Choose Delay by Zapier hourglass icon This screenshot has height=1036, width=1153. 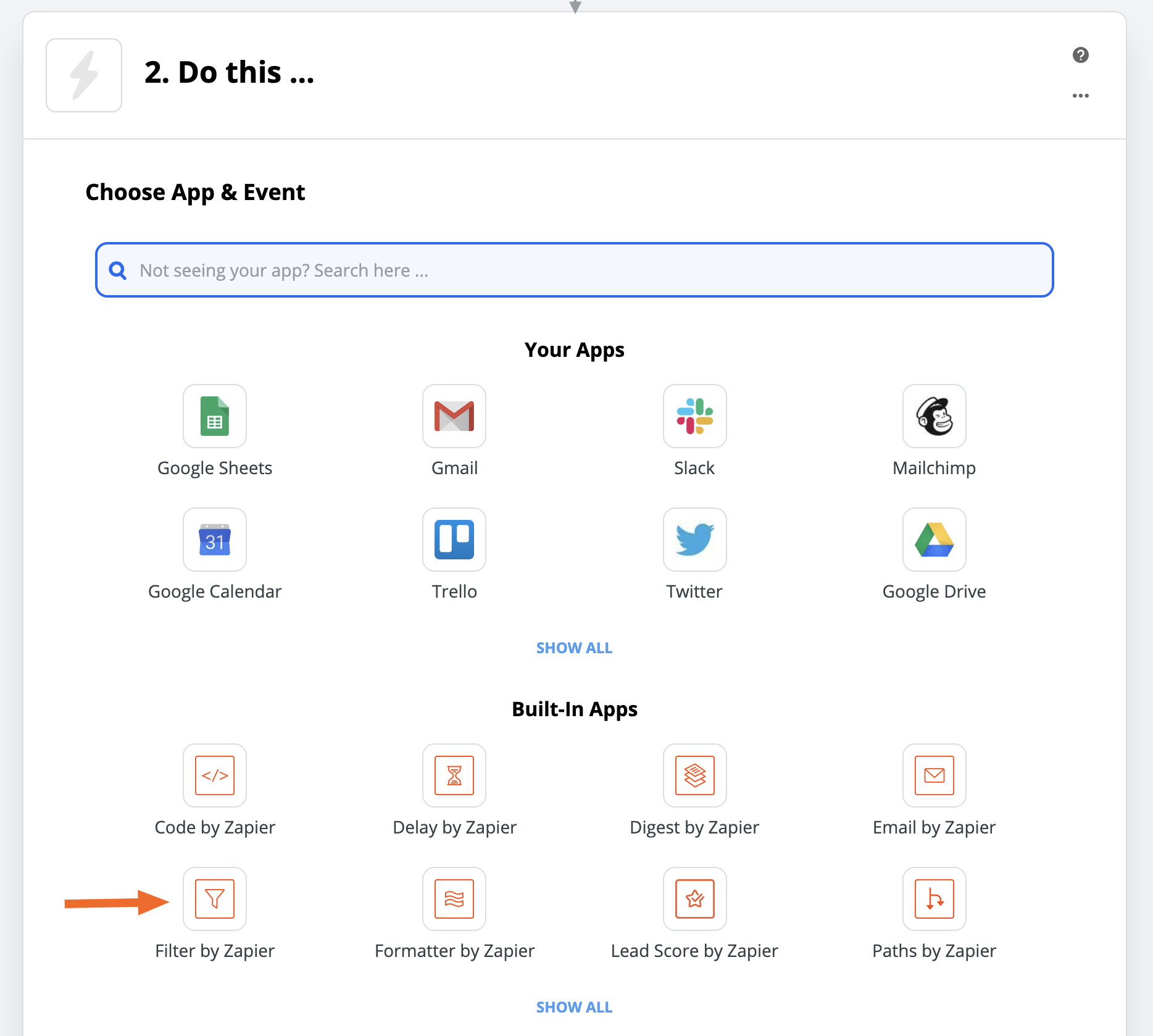454,775
